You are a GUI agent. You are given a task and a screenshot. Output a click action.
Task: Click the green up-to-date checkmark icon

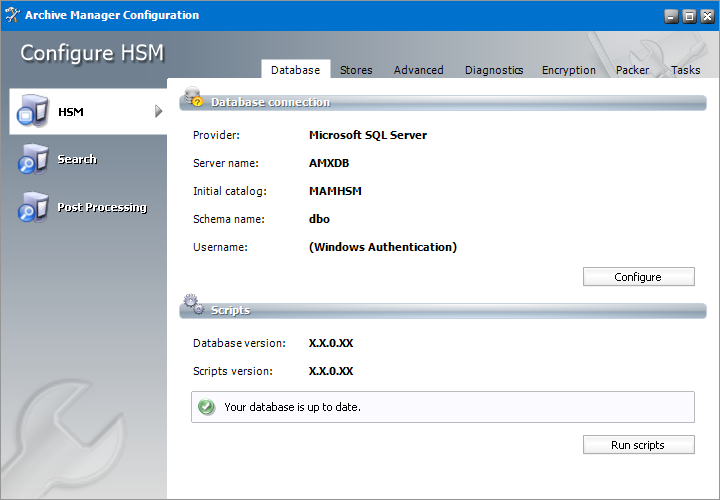coord(206,407)
